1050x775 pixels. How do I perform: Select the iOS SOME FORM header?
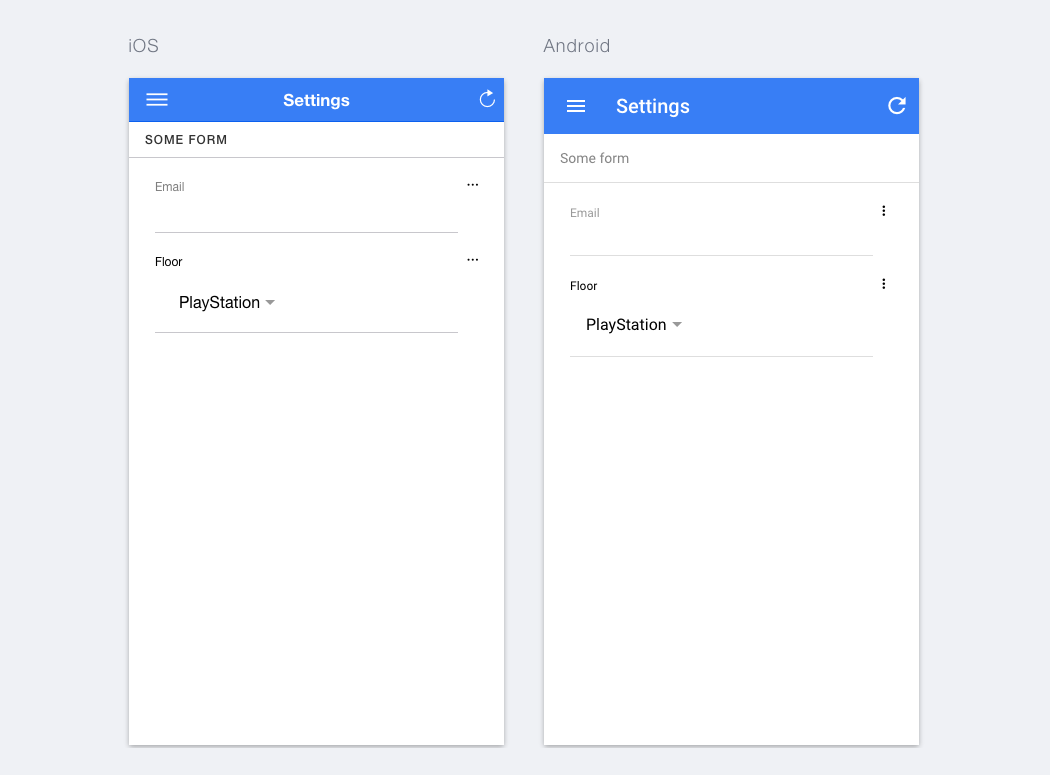click(186, 140)
